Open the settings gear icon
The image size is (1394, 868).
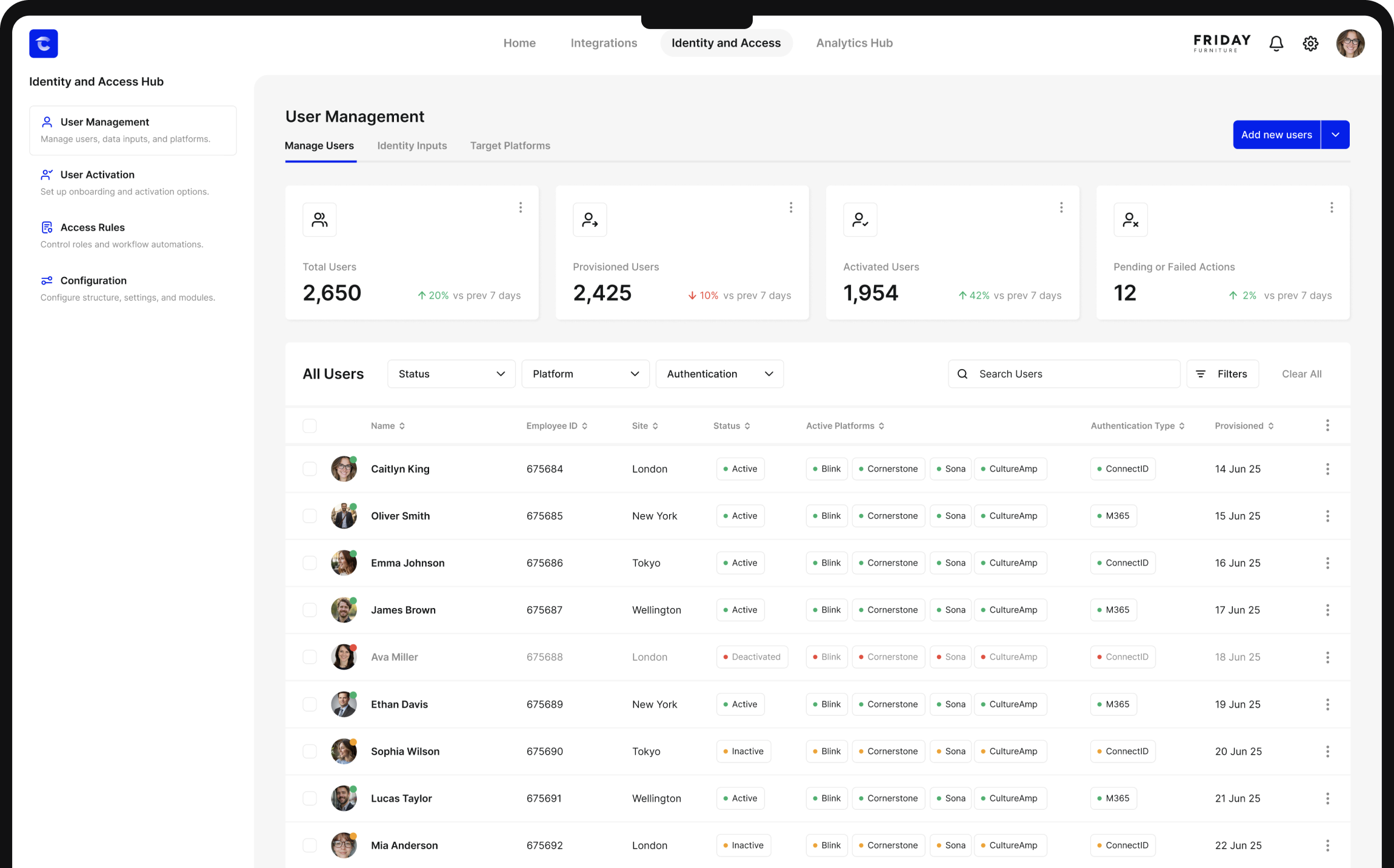[x=1310, y=44]
